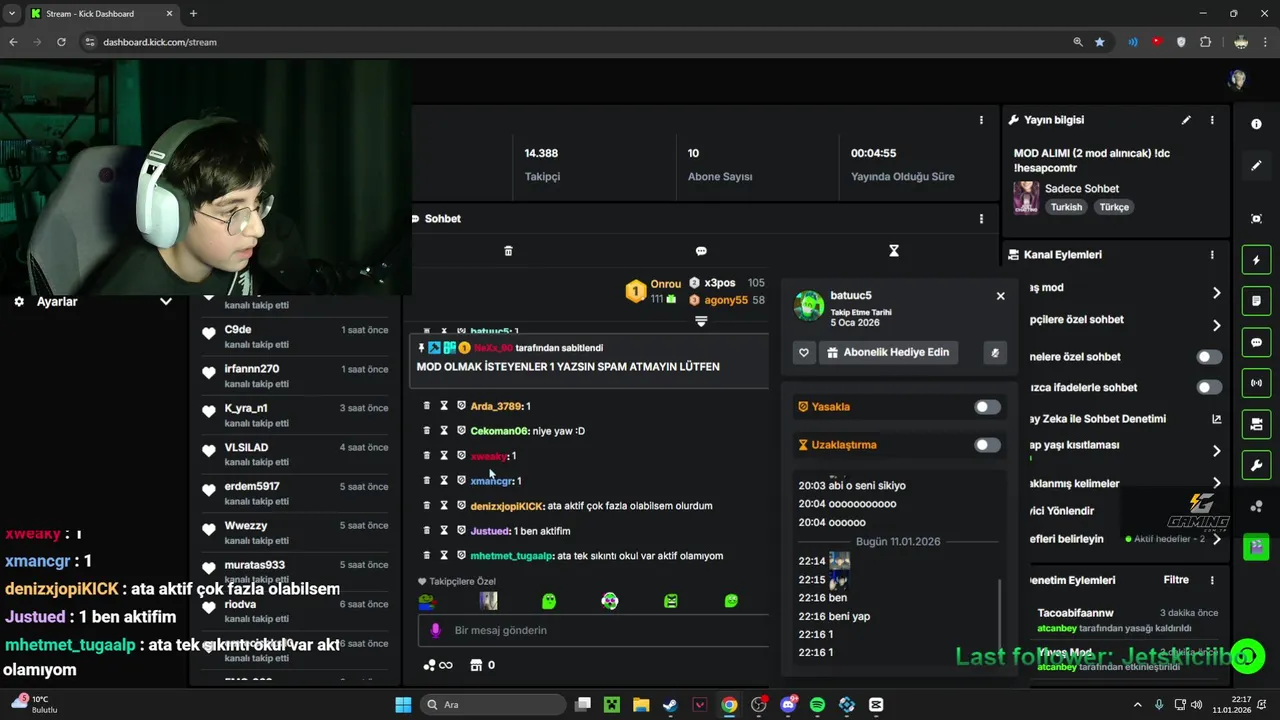Click the Turkish tag
This screenshot has width=1280, height=720.
(1066, 207)
